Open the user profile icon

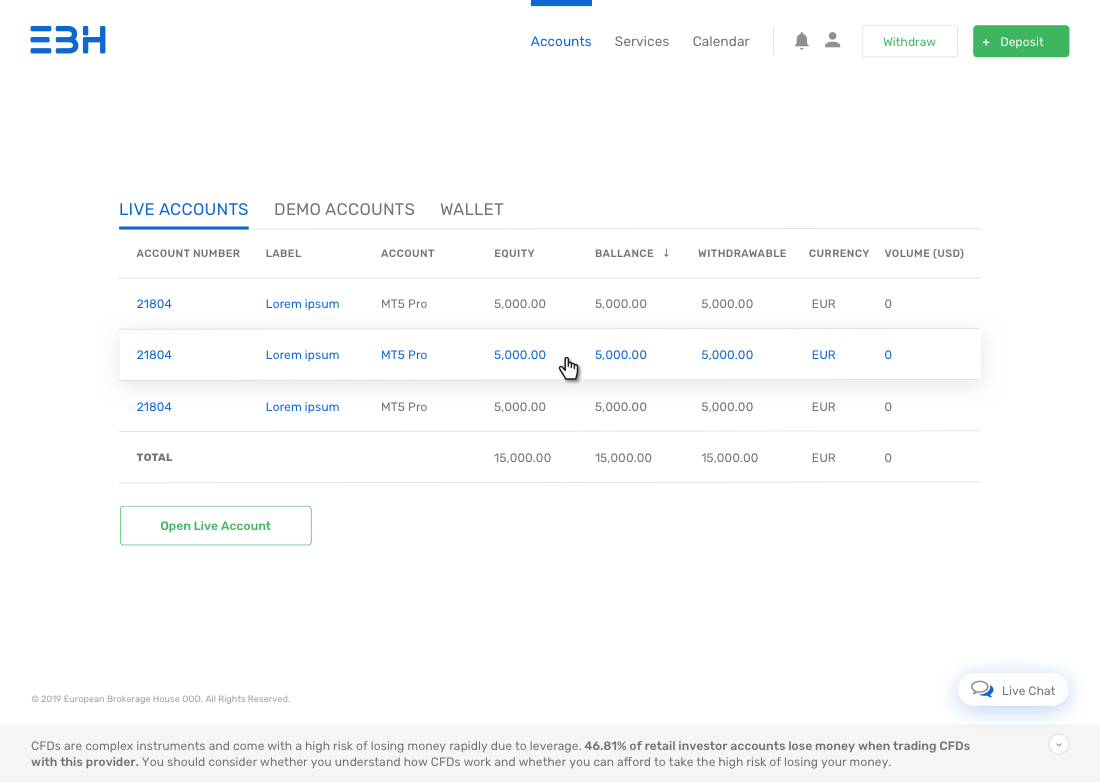click(833, 40)
